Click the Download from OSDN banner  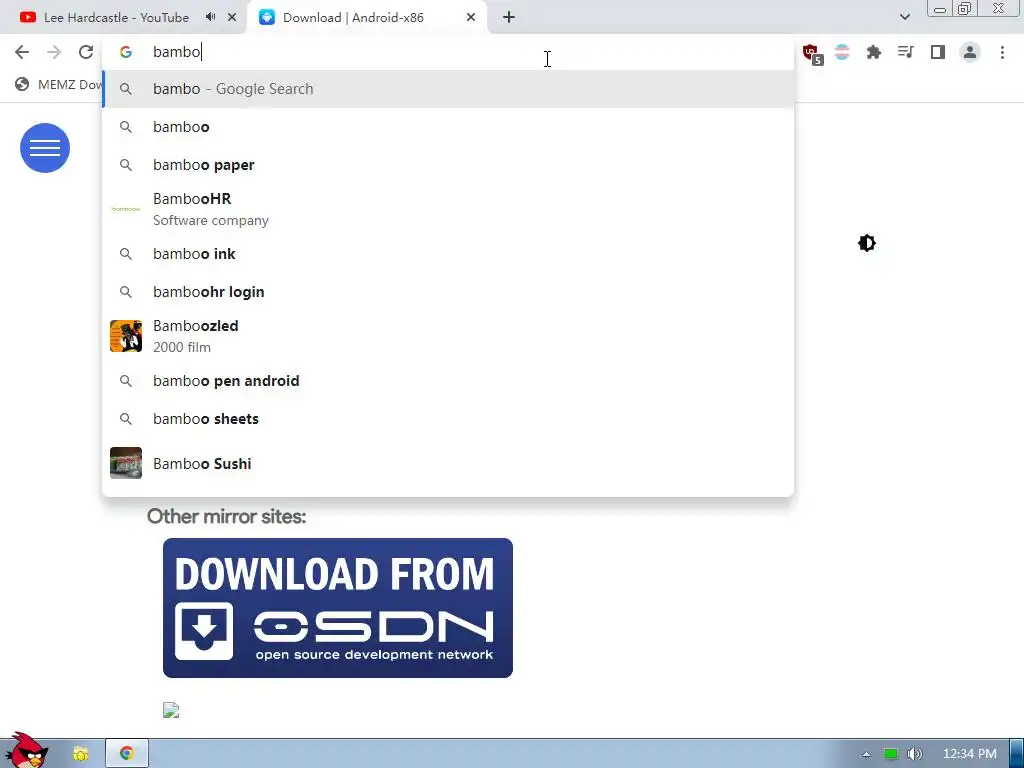pos(338,608)
